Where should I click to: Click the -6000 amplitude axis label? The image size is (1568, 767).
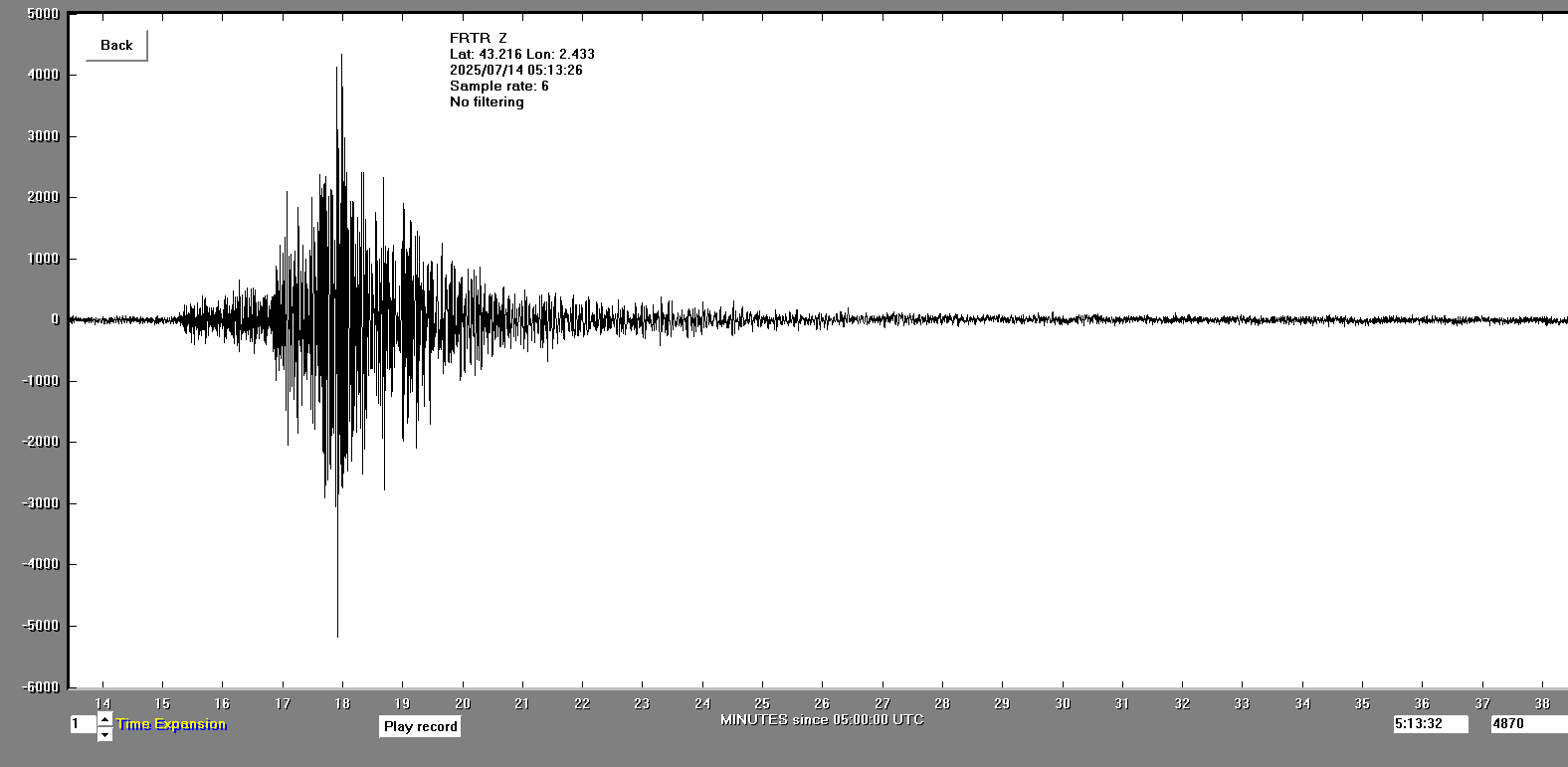tap(41, 687)
